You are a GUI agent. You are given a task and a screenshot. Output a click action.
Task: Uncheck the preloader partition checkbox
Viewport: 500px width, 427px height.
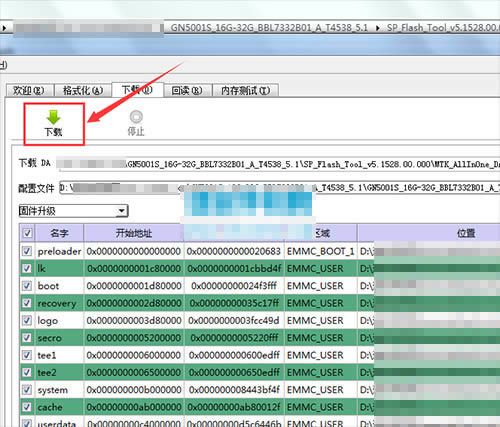click(x=27, y=251)
